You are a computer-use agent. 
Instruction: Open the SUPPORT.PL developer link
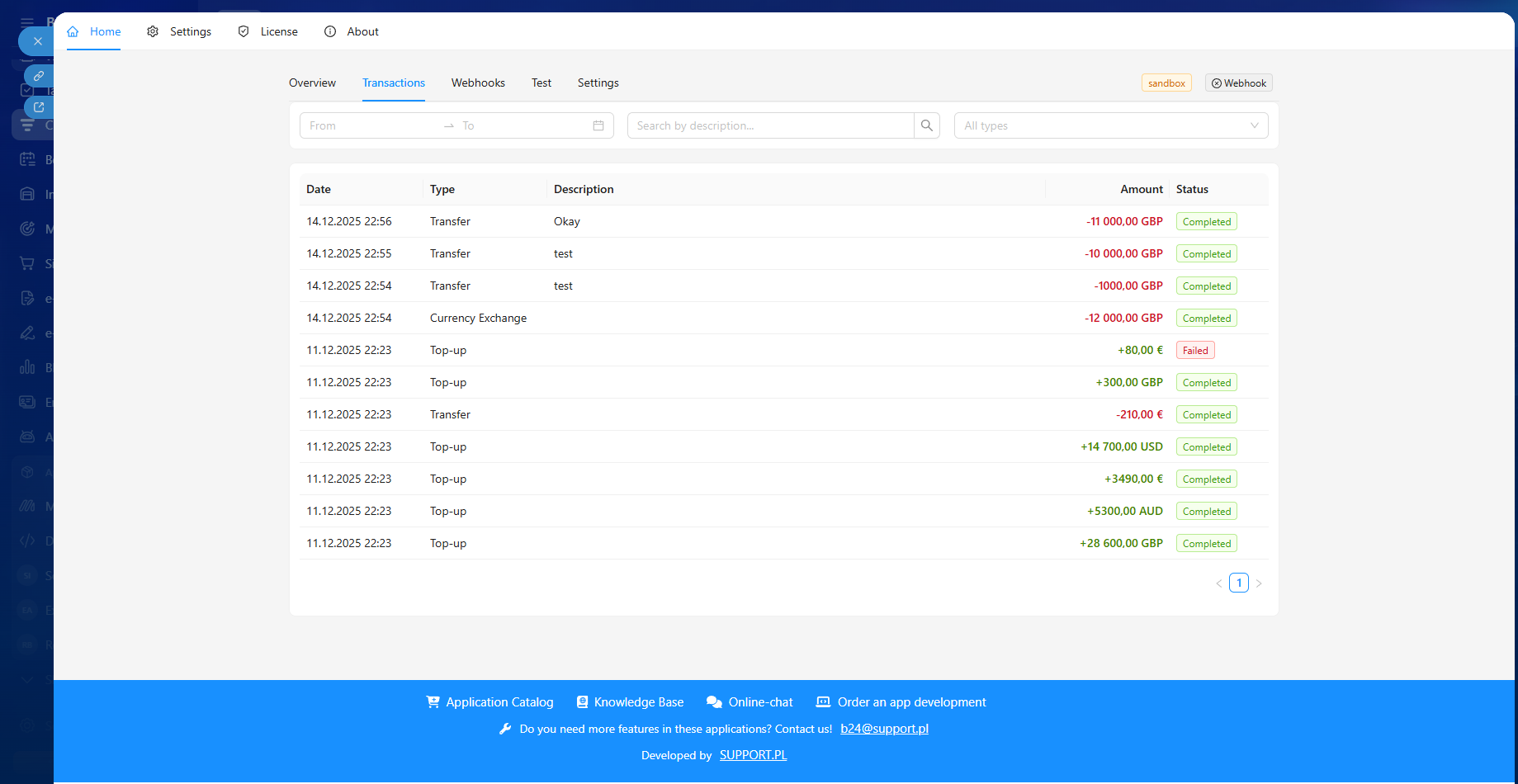pyautogui.click(x=753, y=755)
